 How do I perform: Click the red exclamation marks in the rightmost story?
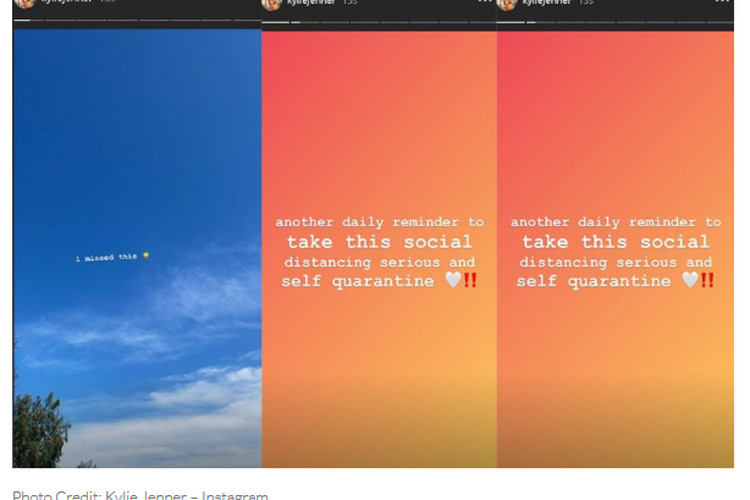tap(707, 280)
